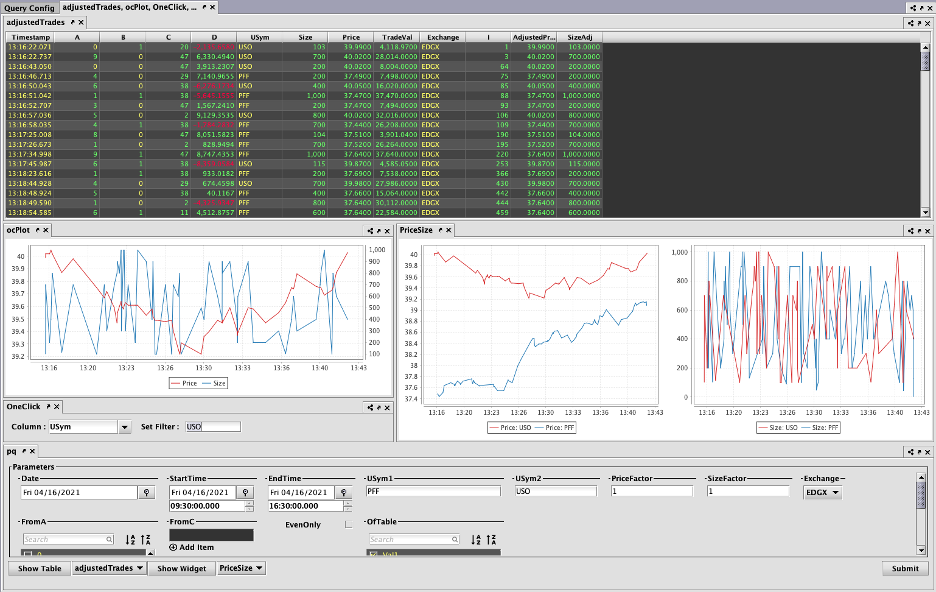The width and height of the screenshot is (936, 592).
Task: Toggle the EvenOnly checkbox
Action: pyautogui.click(x=349, y=525)
